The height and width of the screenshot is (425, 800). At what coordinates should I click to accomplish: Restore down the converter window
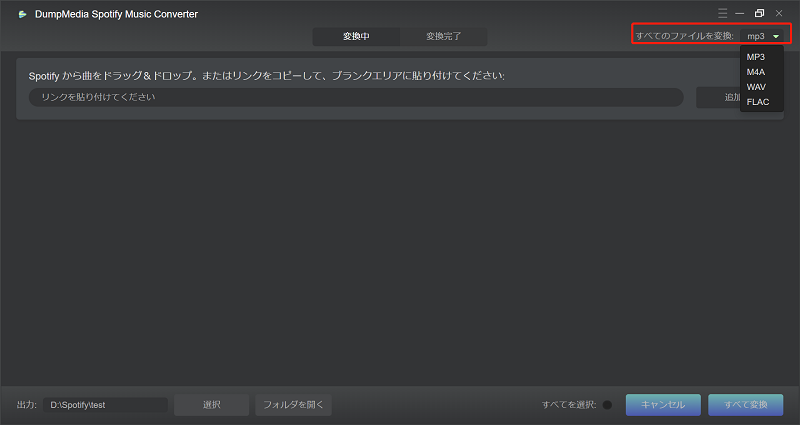pos(759,13)
